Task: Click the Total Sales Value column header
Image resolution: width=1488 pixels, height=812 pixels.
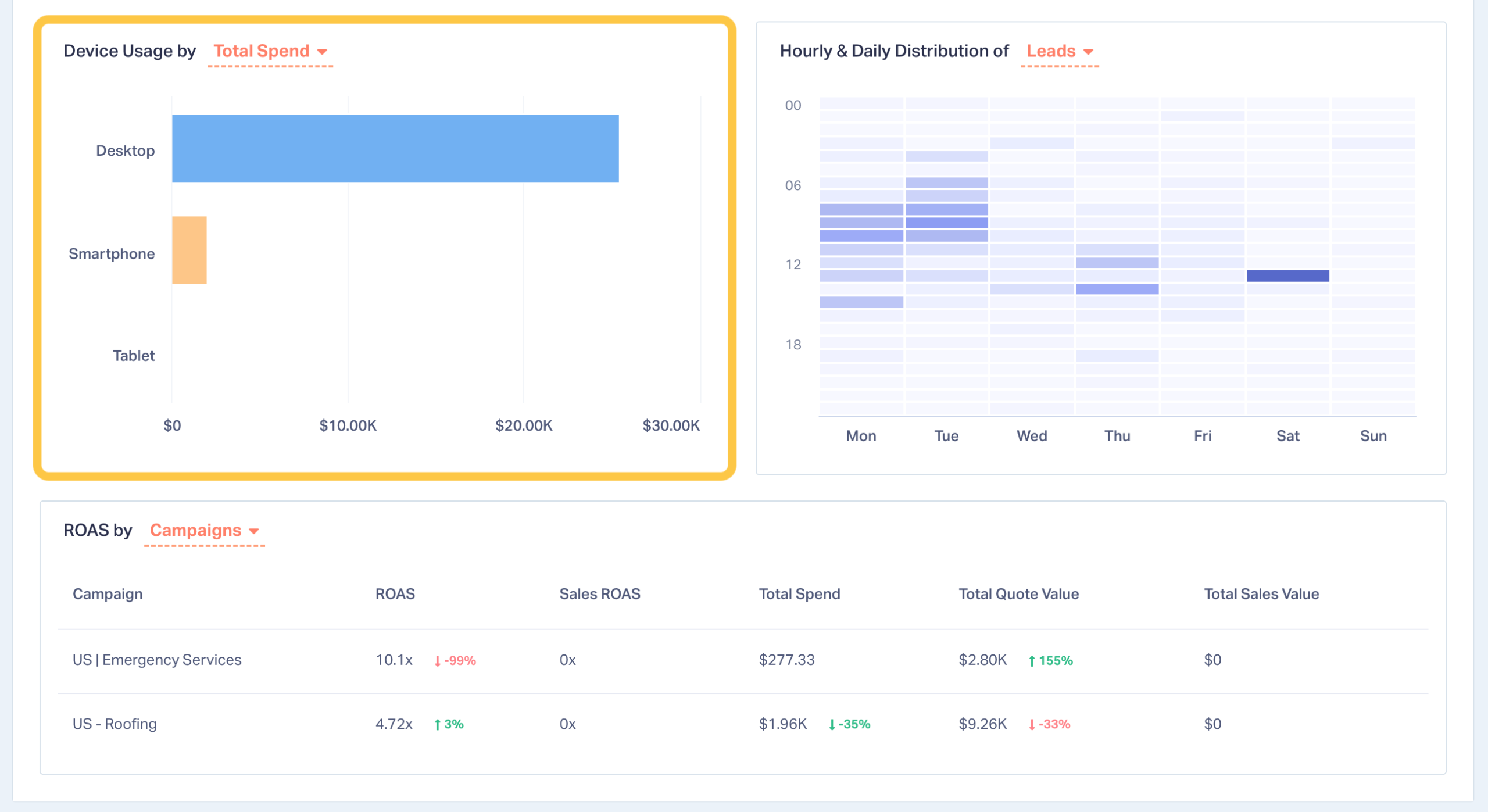Action: (1261, 594)
